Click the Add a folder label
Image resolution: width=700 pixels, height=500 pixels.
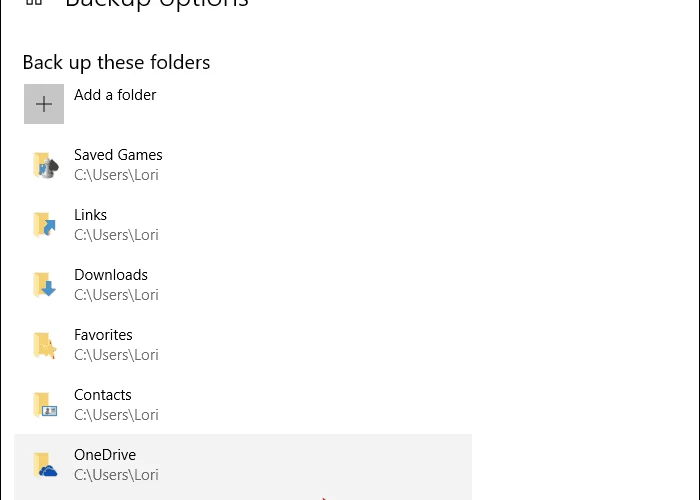tap(115, 95)
